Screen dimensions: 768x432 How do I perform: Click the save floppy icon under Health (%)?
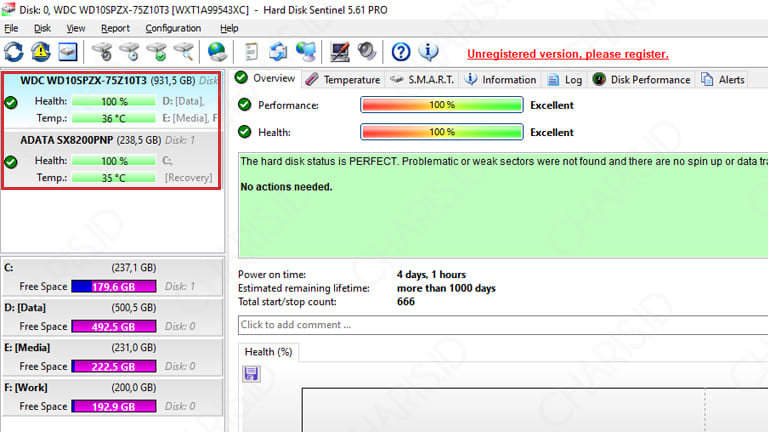click(251, 374)
